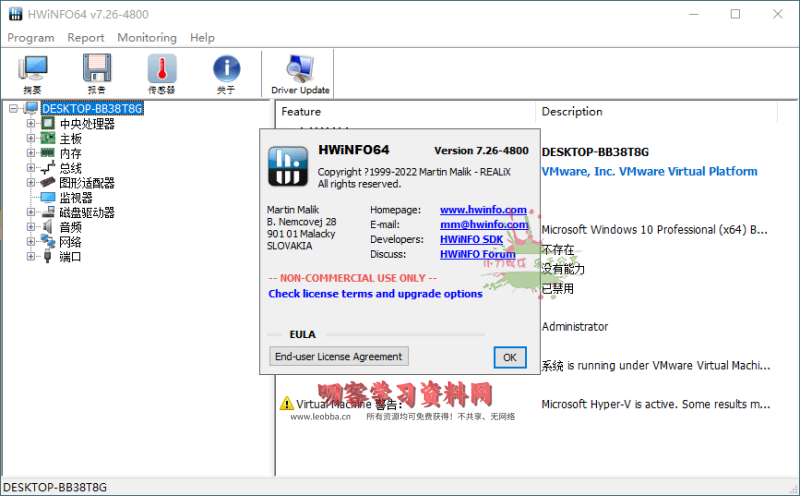Expand the 中央处理器 CPU tree node
The height and width of the screenshot is (496, 800).
(31, 124)
